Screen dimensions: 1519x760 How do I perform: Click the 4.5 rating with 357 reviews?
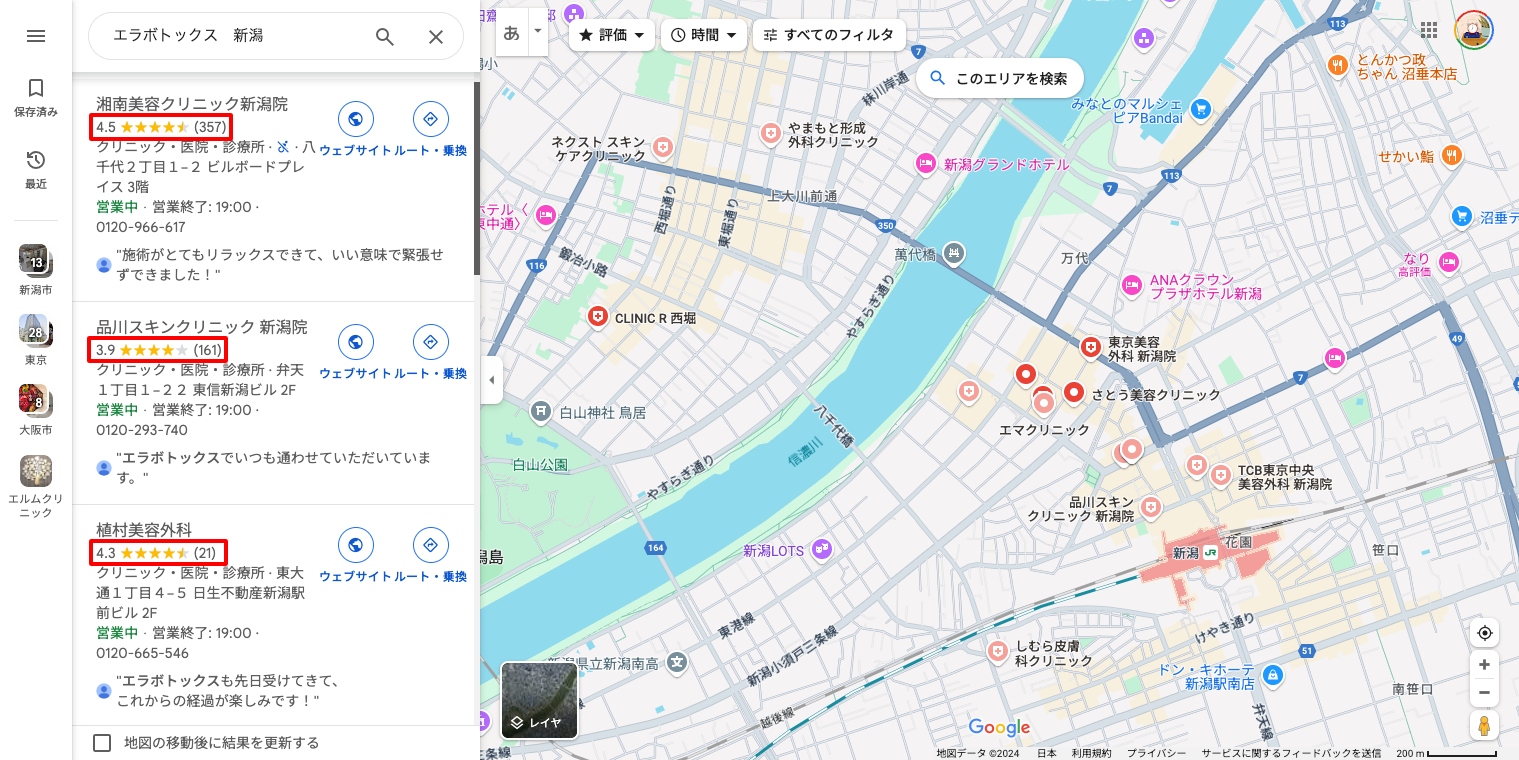pyautogui.click(x=161, y=127)
